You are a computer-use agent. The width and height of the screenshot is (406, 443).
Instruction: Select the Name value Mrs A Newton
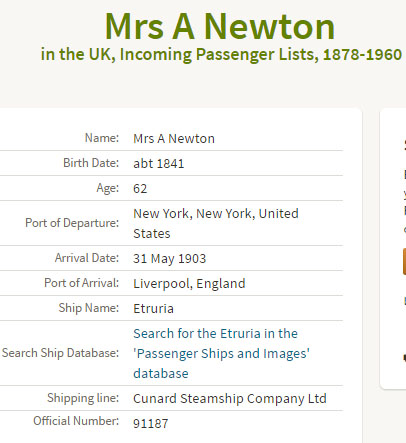pos(174,138)
